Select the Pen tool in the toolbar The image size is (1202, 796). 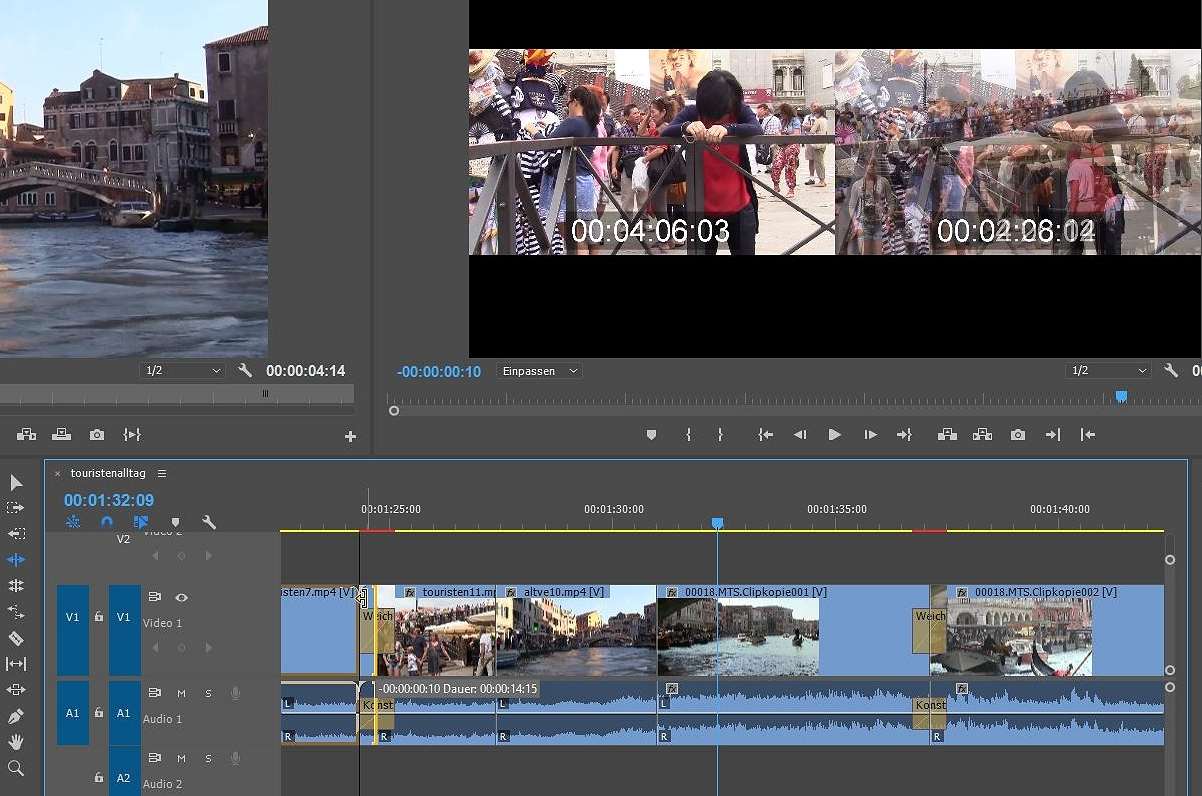coord(15,715)
